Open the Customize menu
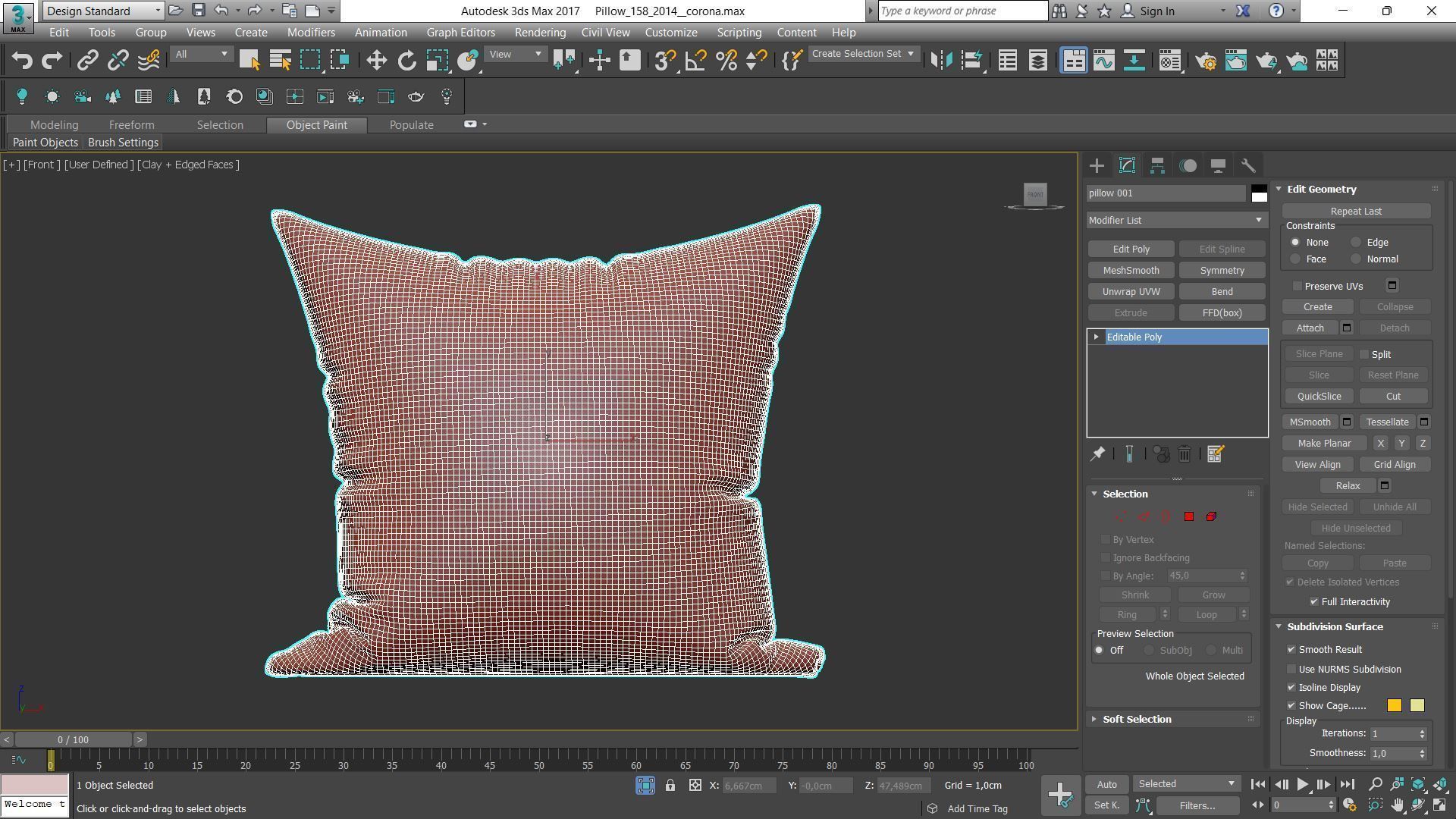1456x819 pixels. click(x=671, y=33)
